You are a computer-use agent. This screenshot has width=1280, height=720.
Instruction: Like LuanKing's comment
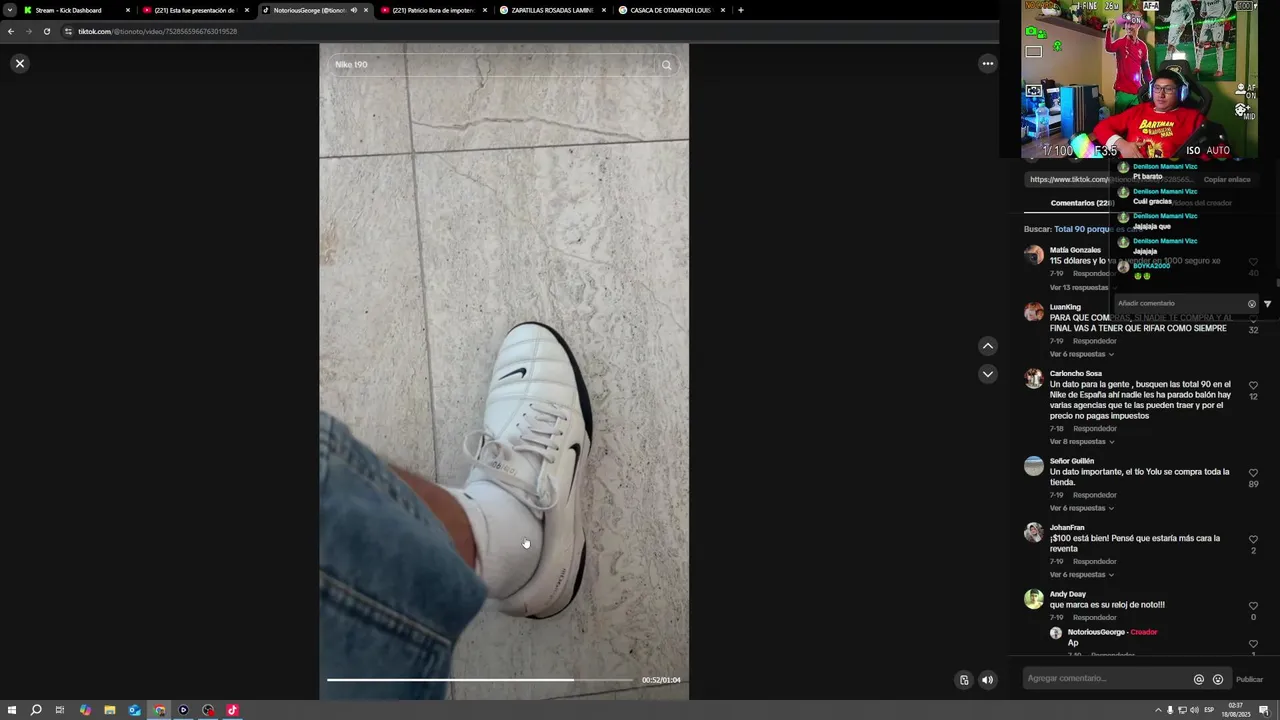(x=1253, y=319)
